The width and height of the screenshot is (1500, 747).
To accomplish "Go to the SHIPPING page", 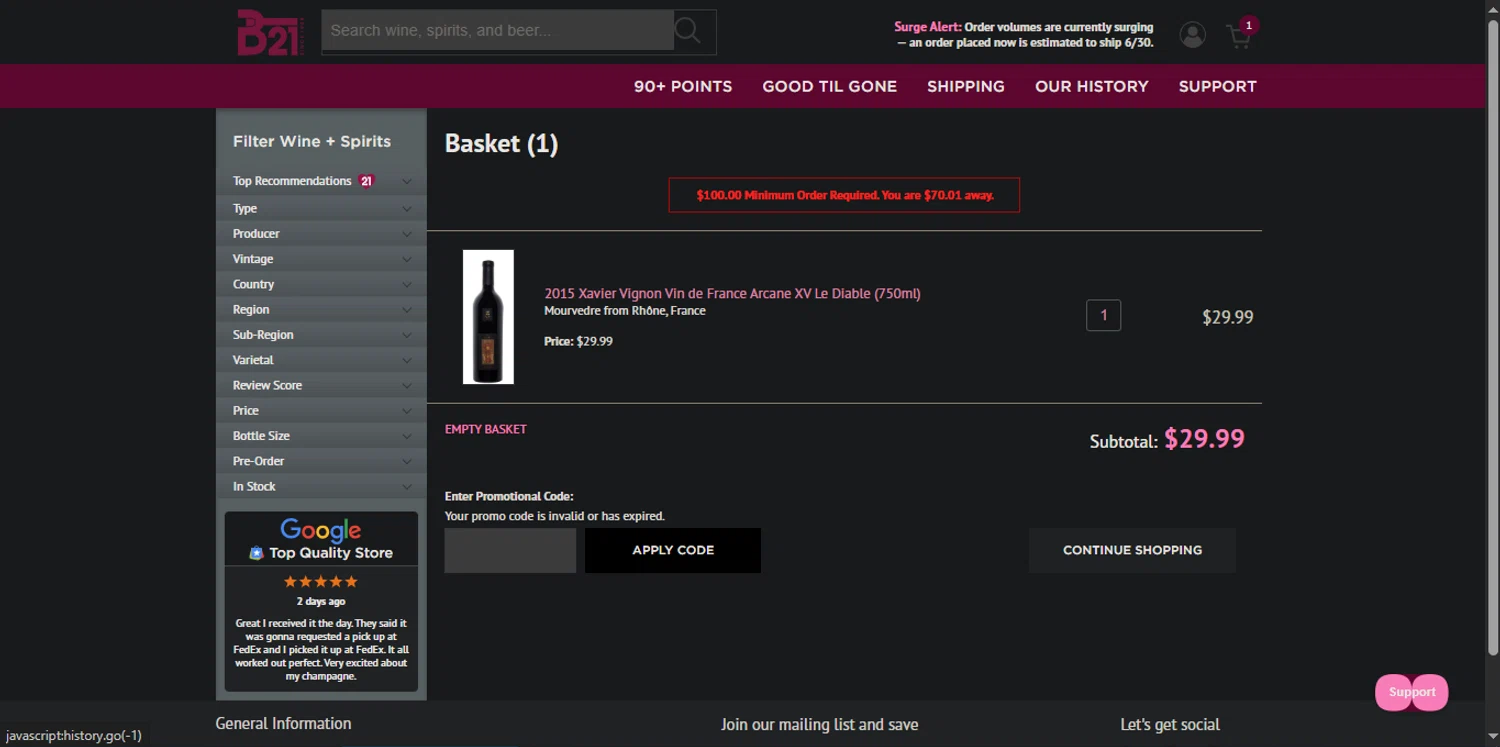I will [966, 86].
